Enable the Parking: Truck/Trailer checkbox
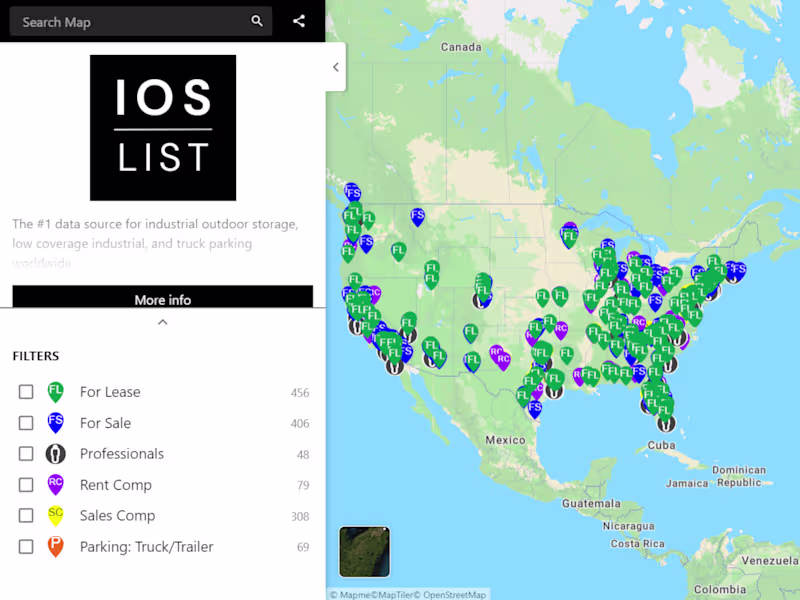800x600 pixels. [26, 546]
